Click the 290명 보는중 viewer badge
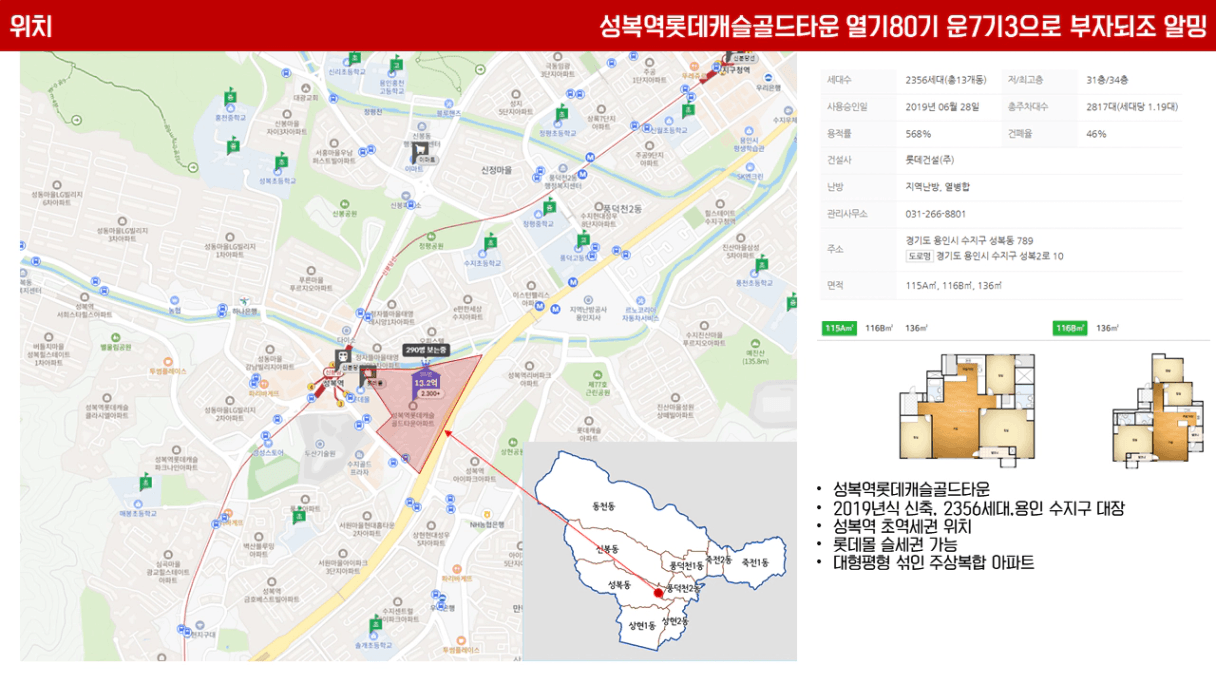 click(x=427, y=350)
